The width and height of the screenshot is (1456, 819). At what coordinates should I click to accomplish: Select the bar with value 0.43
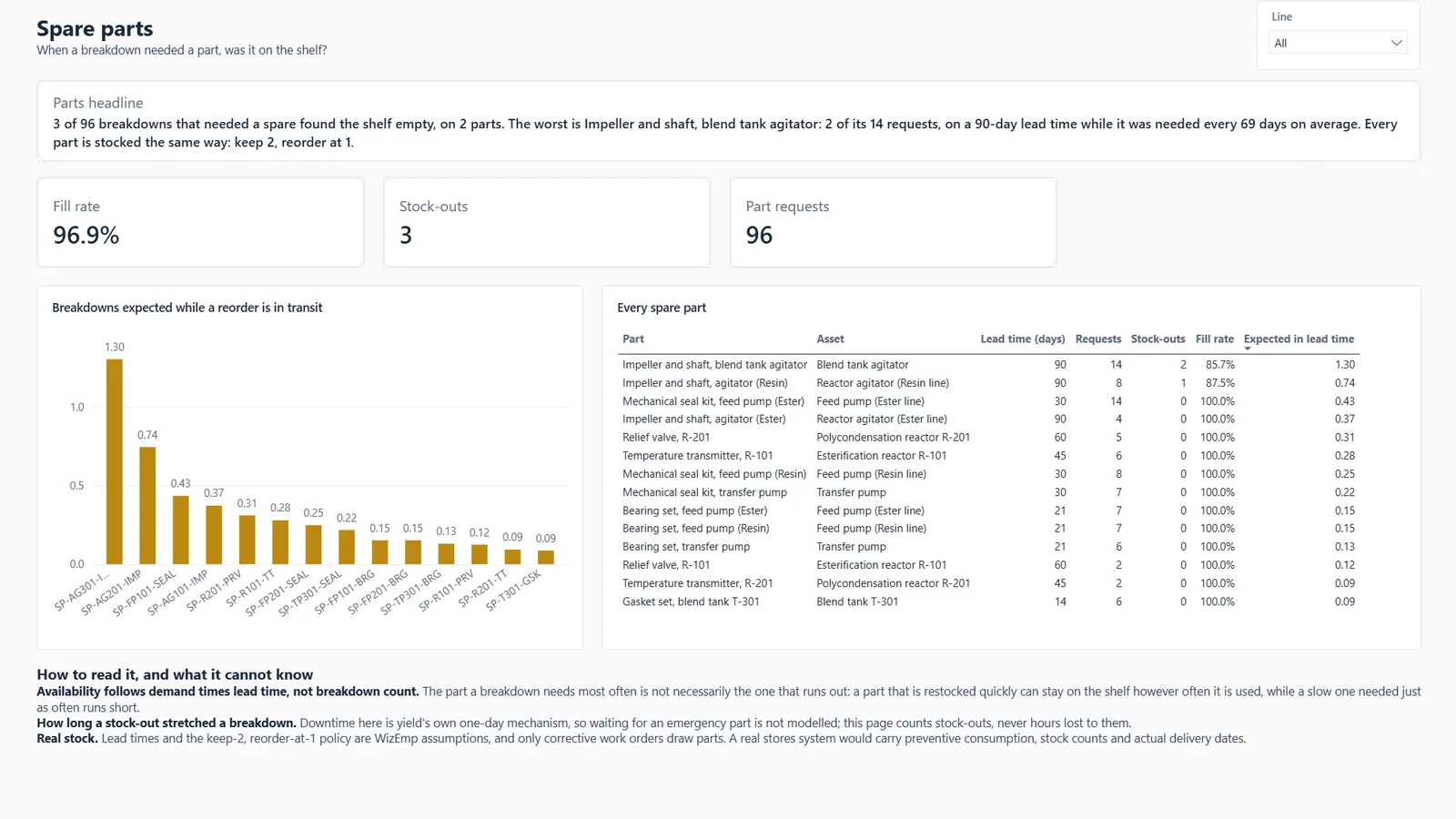tap(181, 530)
